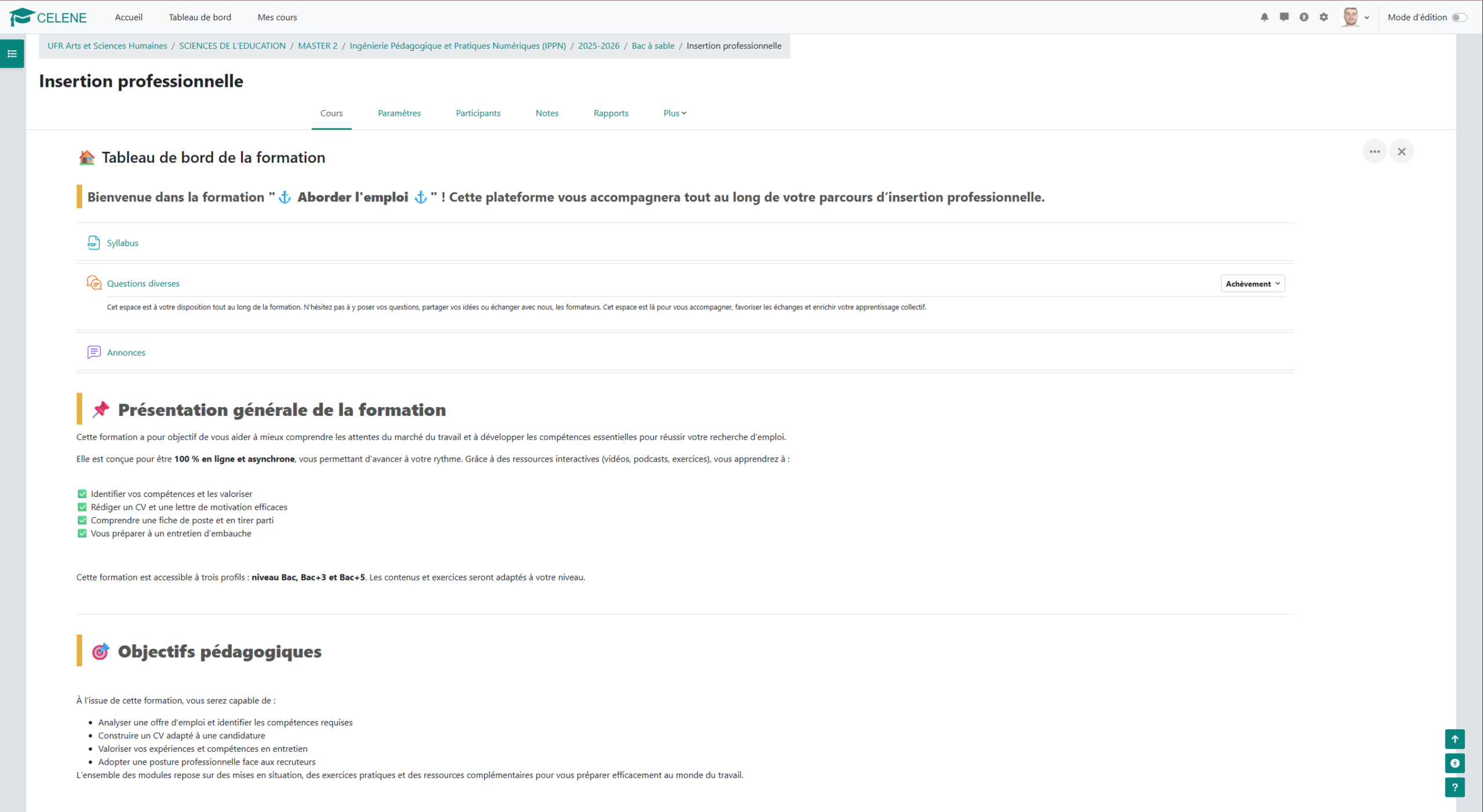Click the scroll-to-top arrow button

tap(1454, 739)
